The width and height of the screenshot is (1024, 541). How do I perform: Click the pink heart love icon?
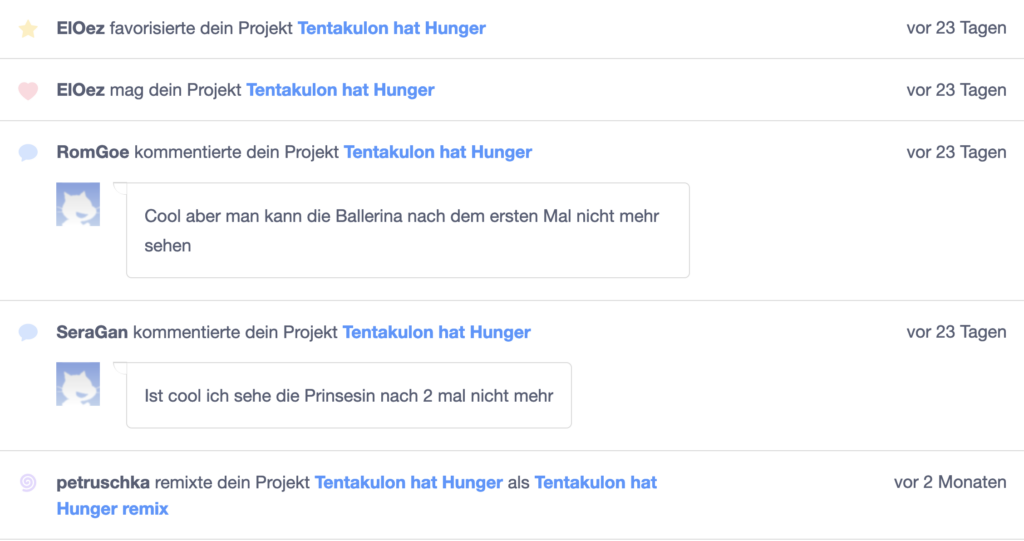[28, 90]
